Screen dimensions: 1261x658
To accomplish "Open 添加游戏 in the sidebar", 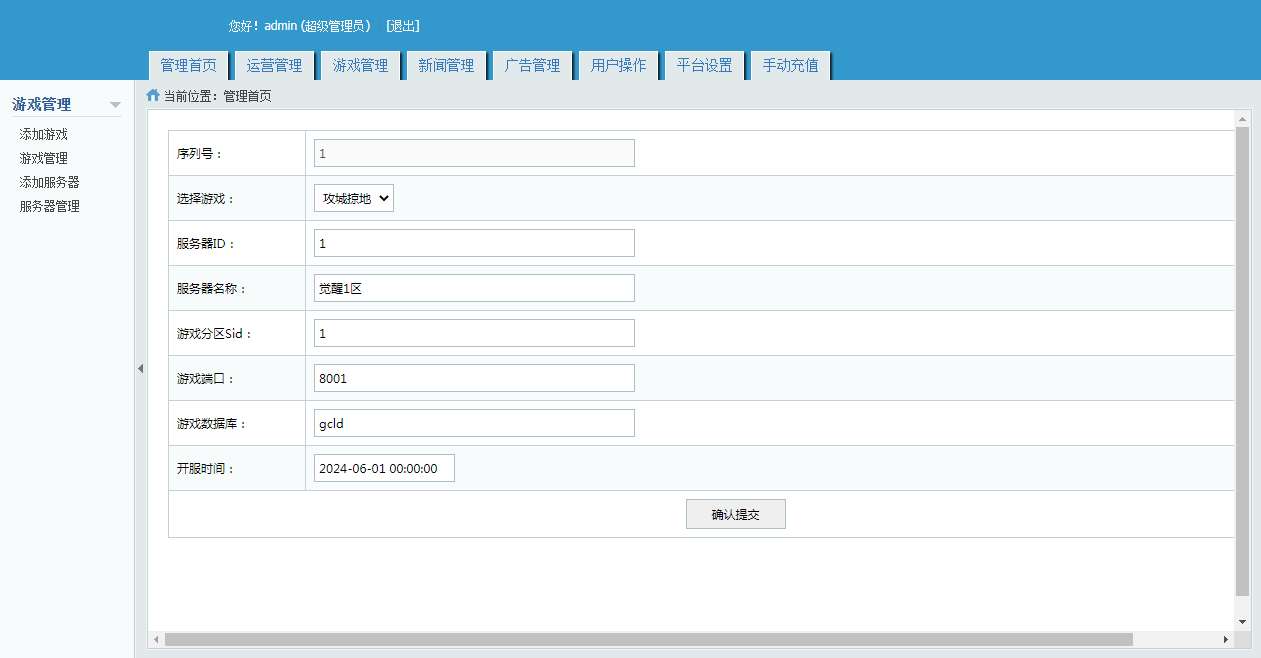I will pos(44,134).
